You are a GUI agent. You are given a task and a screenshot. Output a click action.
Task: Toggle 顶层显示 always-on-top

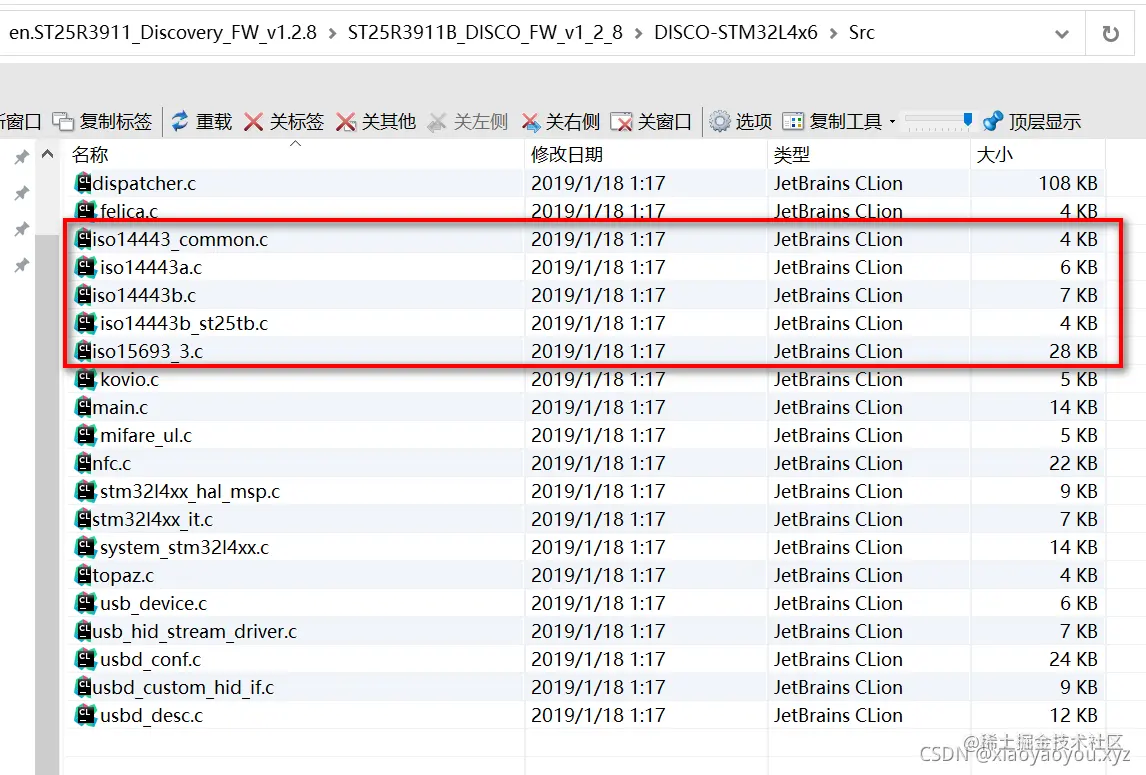[1032, 121]
